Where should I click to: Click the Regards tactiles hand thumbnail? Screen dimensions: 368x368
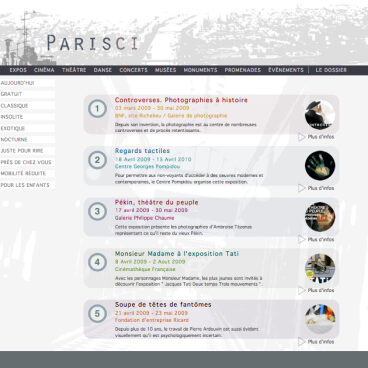[320, 166]
